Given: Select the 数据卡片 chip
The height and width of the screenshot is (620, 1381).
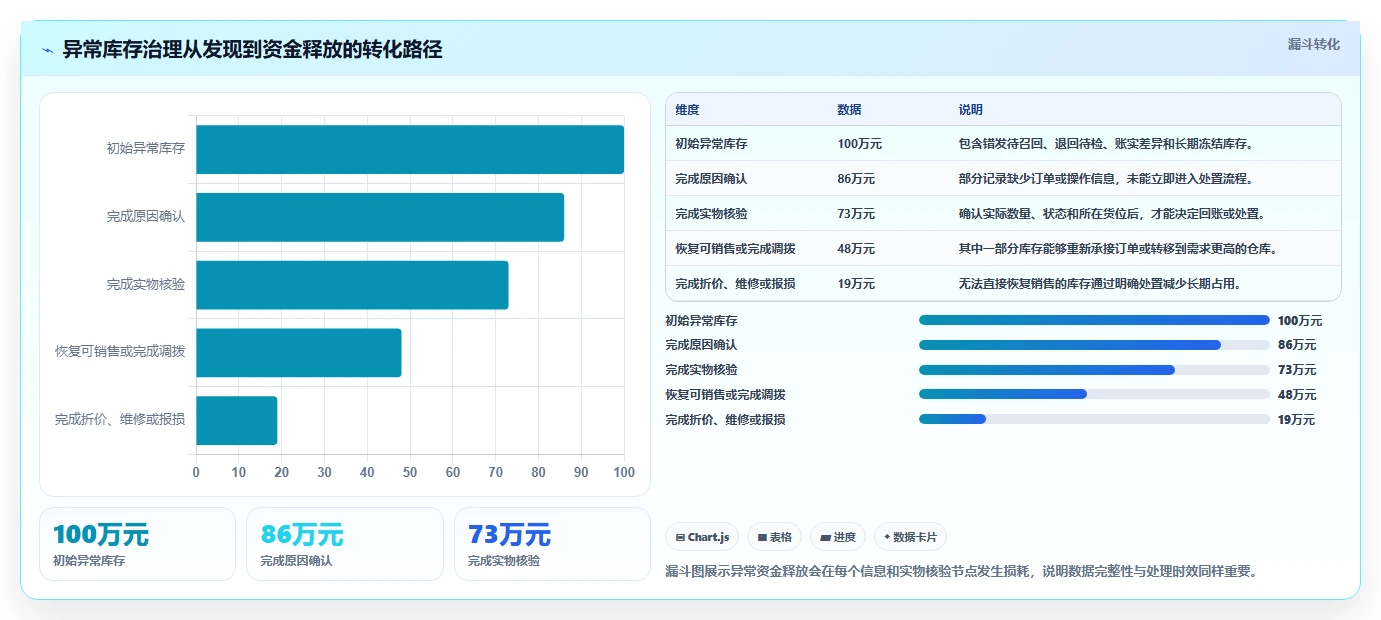Looking at the screenshot, I should pyautogui.click(x=910, y=537).
